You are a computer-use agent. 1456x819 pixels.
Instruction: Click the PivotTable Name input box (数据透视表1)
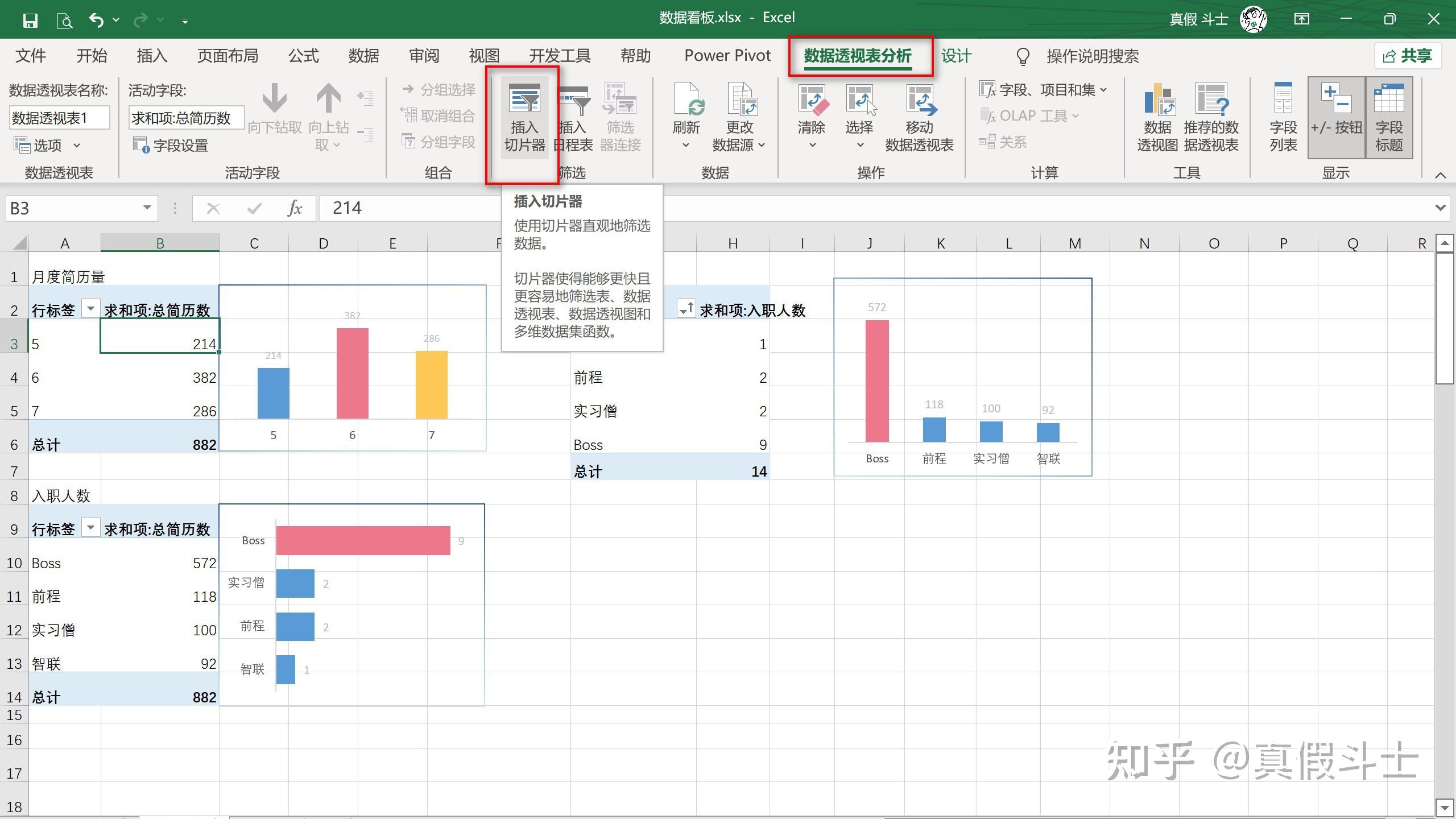tap(59, 118)
